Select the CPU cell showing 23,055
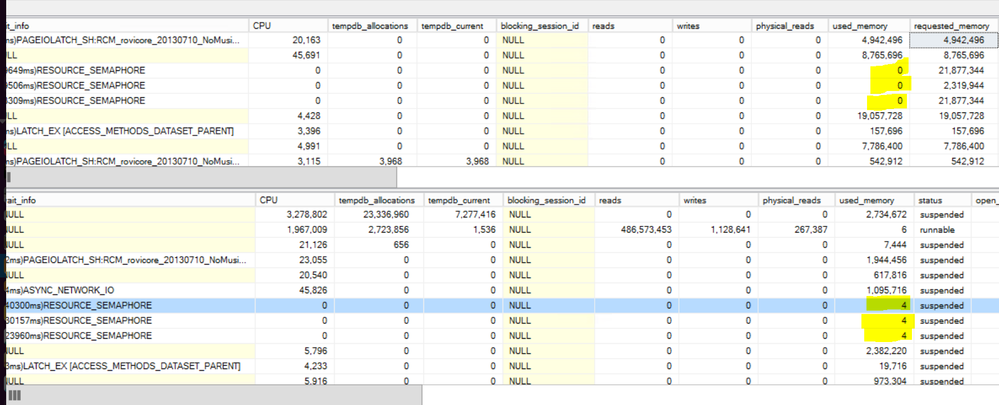Viewport: 999px width, 405px height. click(x=294, y=260)
